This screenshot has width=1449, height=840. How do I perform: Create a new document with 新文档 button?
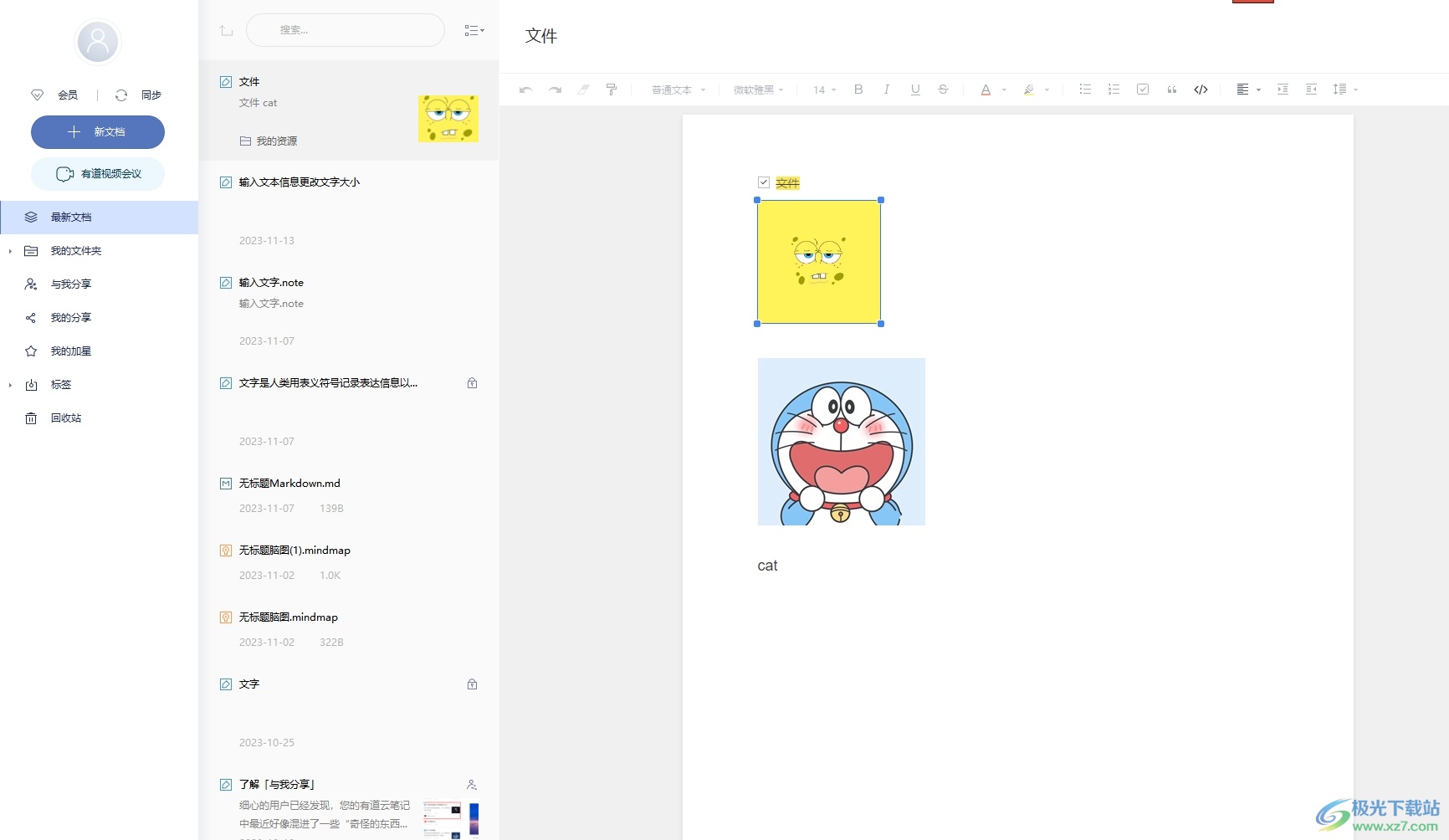98,132
